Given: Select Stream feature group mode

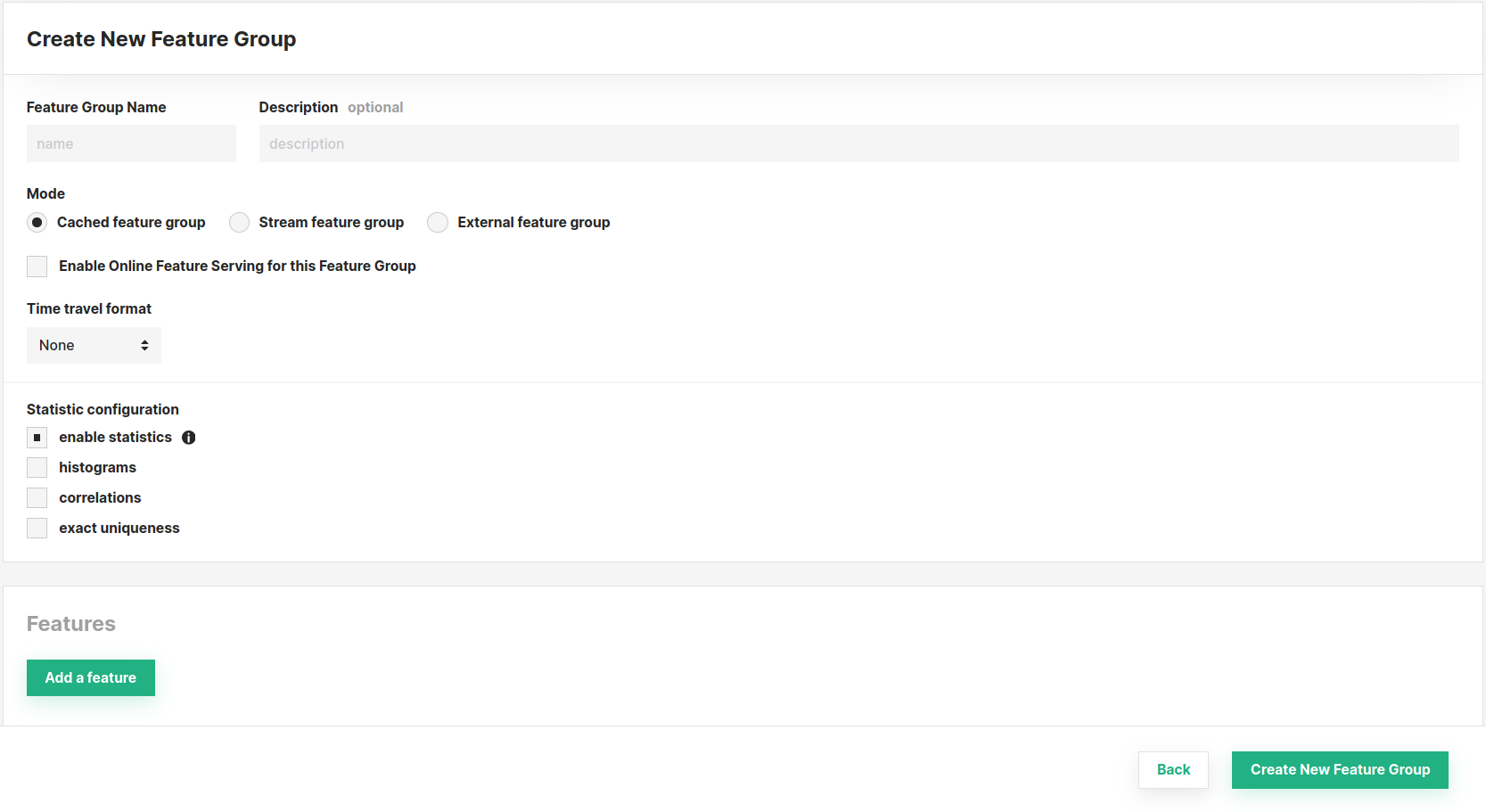Looking at the screenshot, I should [239, 222].
